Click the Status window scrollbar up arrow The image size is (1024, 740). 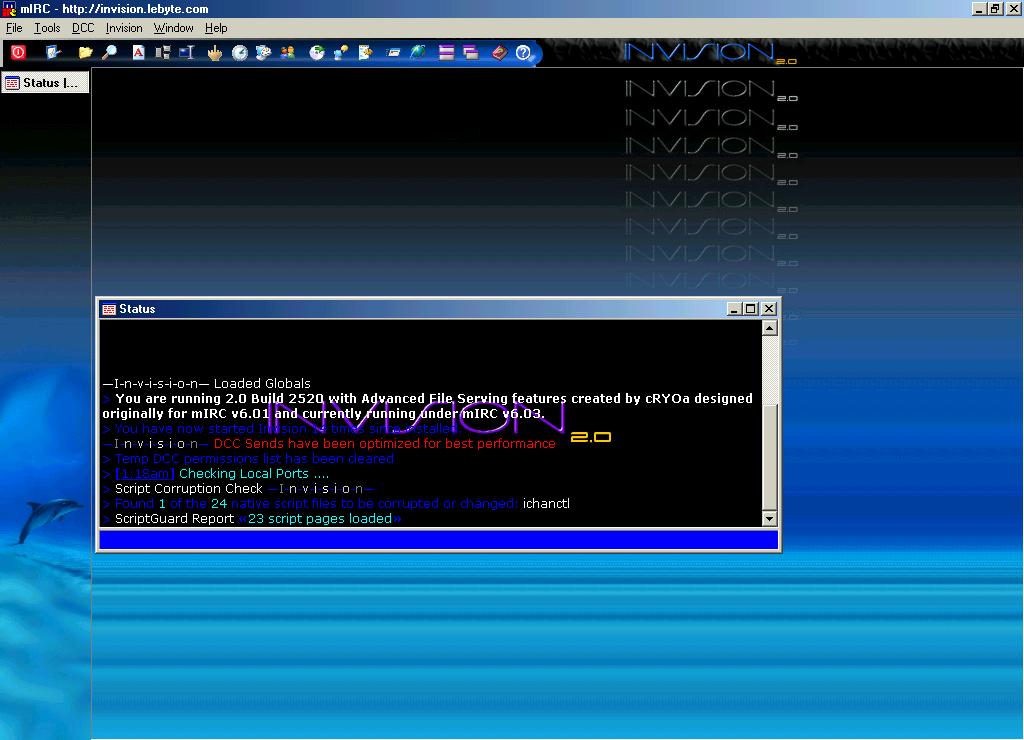769,328
